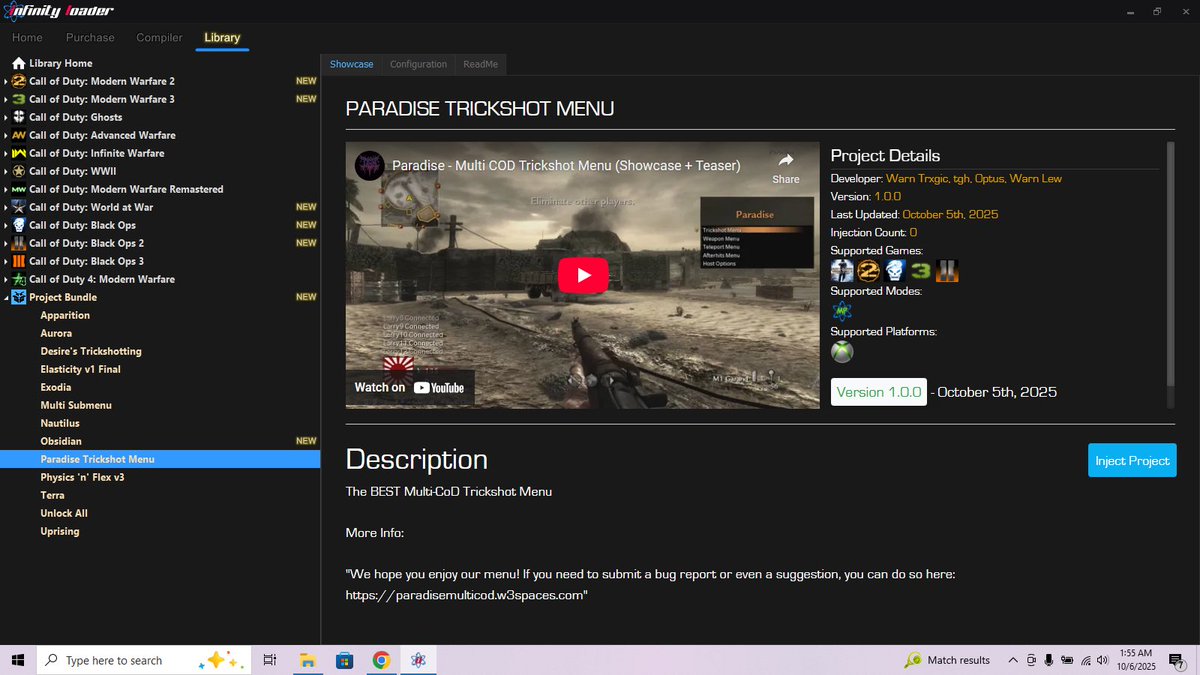Click the WWII star icon

19,171
